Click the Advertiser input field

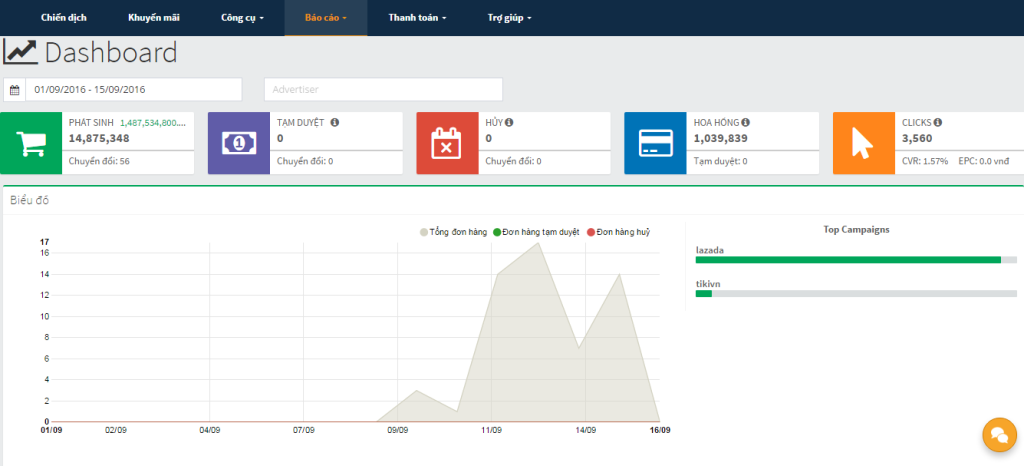click(x=383, y=89)
